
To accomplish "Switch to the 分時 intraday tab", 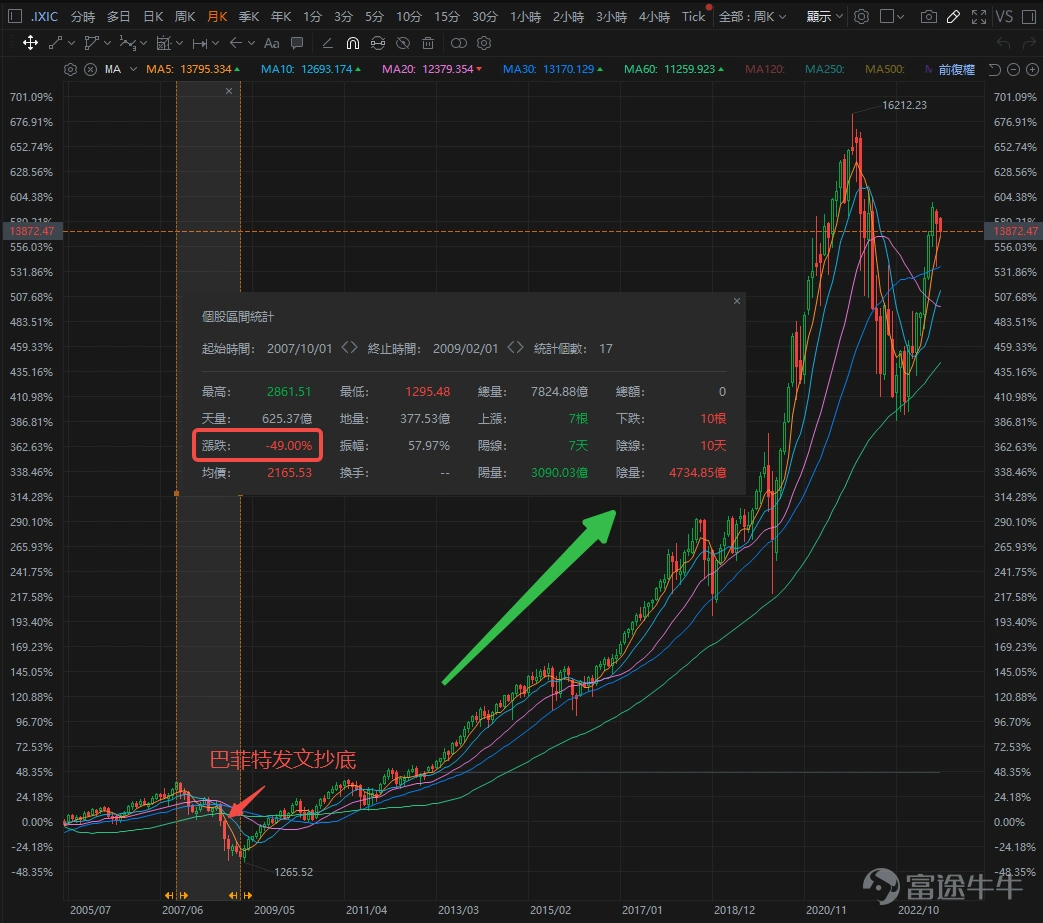I will click(x=83, y=17).
